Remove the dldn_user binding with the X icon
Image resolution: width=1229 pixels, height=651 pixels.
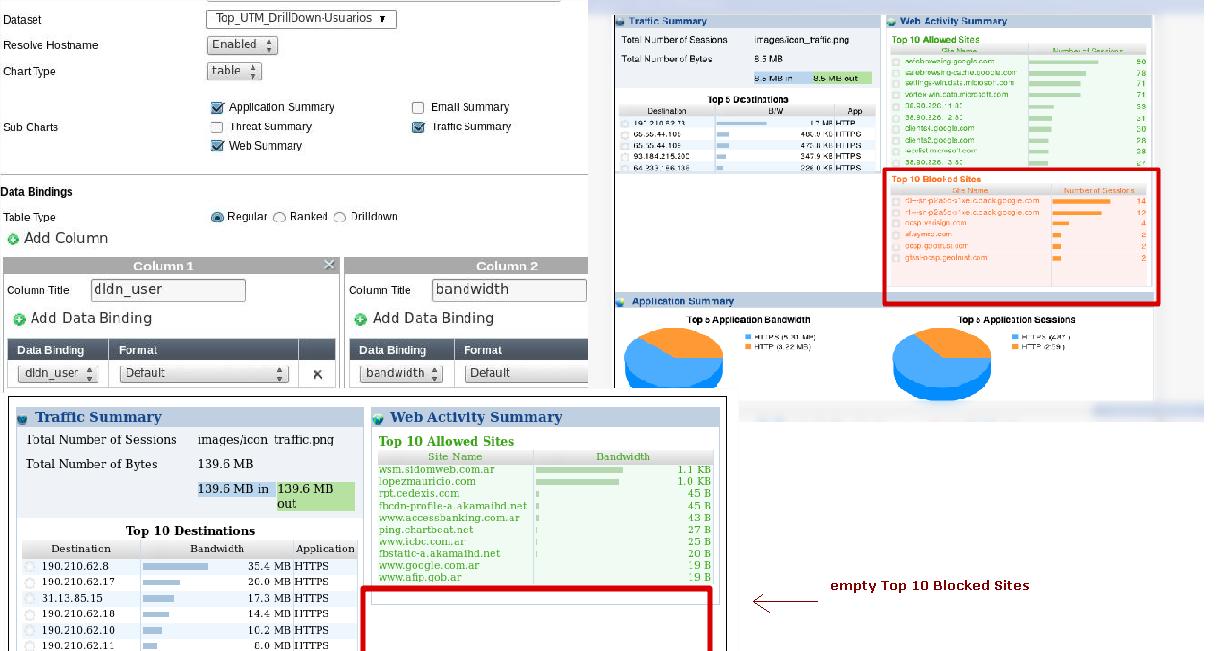click(317, 374)
